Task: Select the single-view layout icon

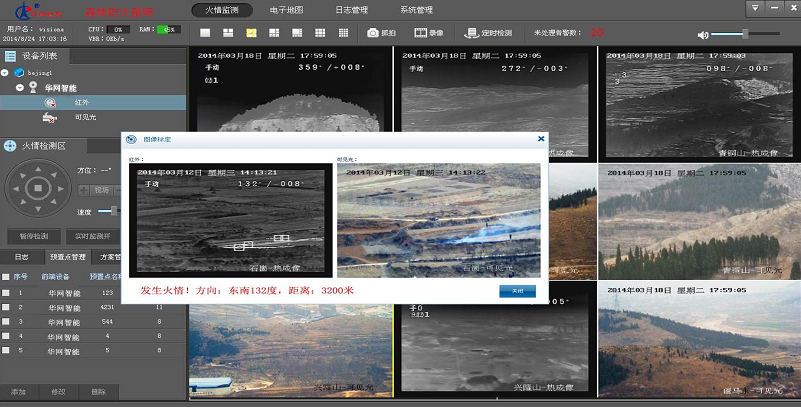Action: click(205, 33)
